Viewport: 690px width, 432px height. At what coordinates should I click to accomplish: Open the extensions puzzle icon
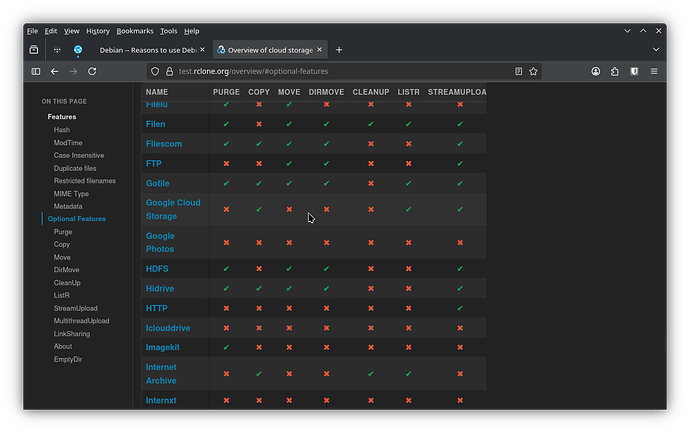(615, 71)
